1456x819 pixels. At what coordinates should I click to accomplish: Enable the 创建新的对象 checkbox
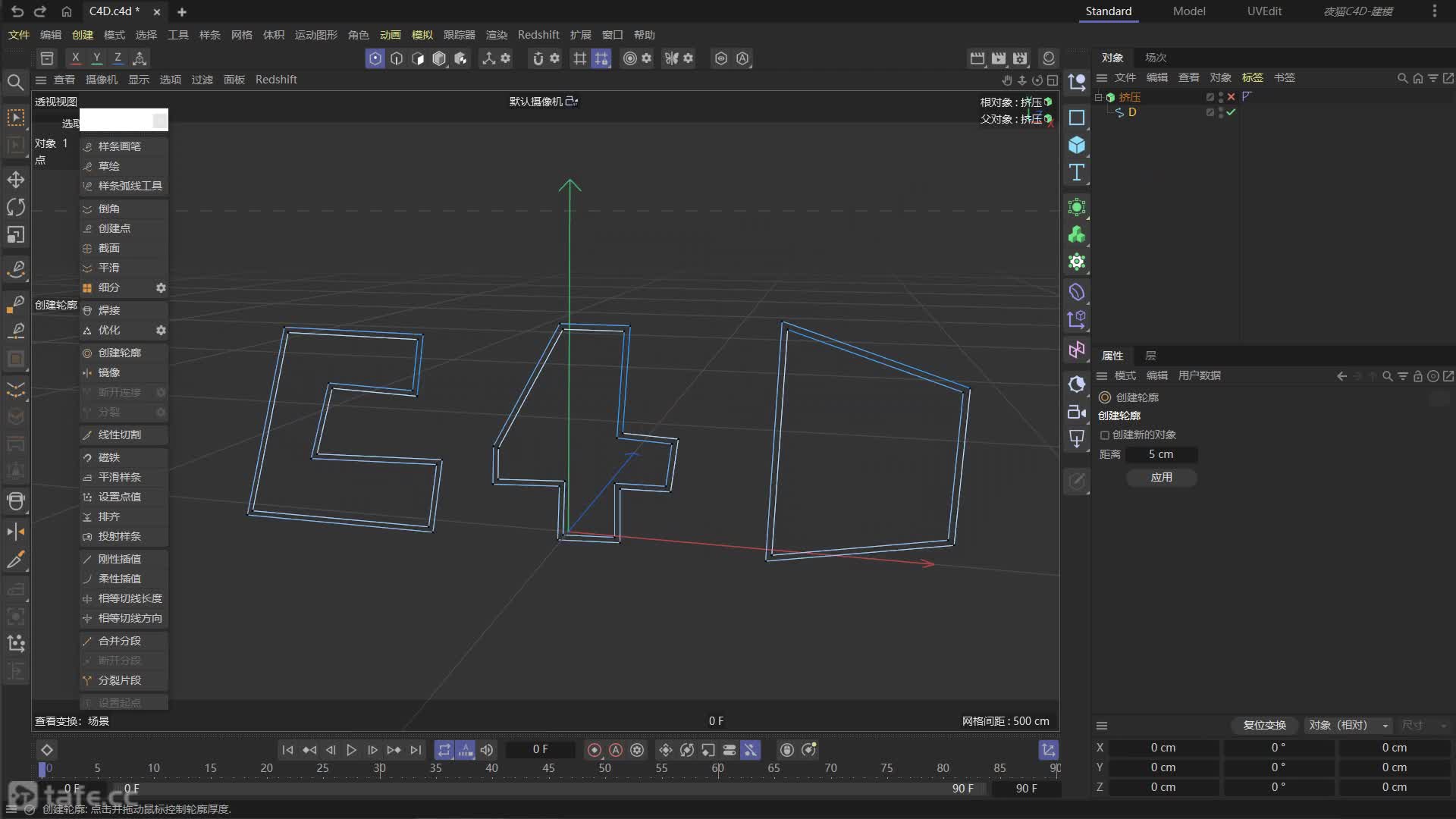pos(1105,435)
